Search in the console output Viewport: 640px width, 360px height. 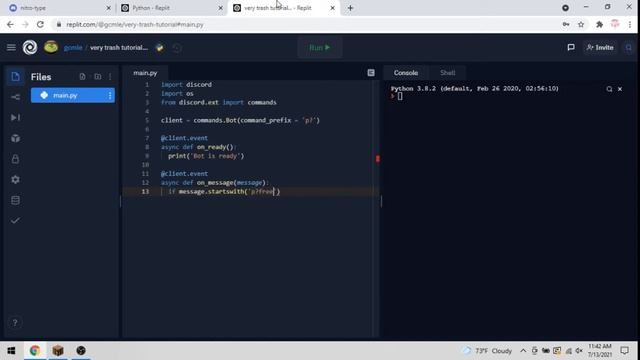click(609, 89)
